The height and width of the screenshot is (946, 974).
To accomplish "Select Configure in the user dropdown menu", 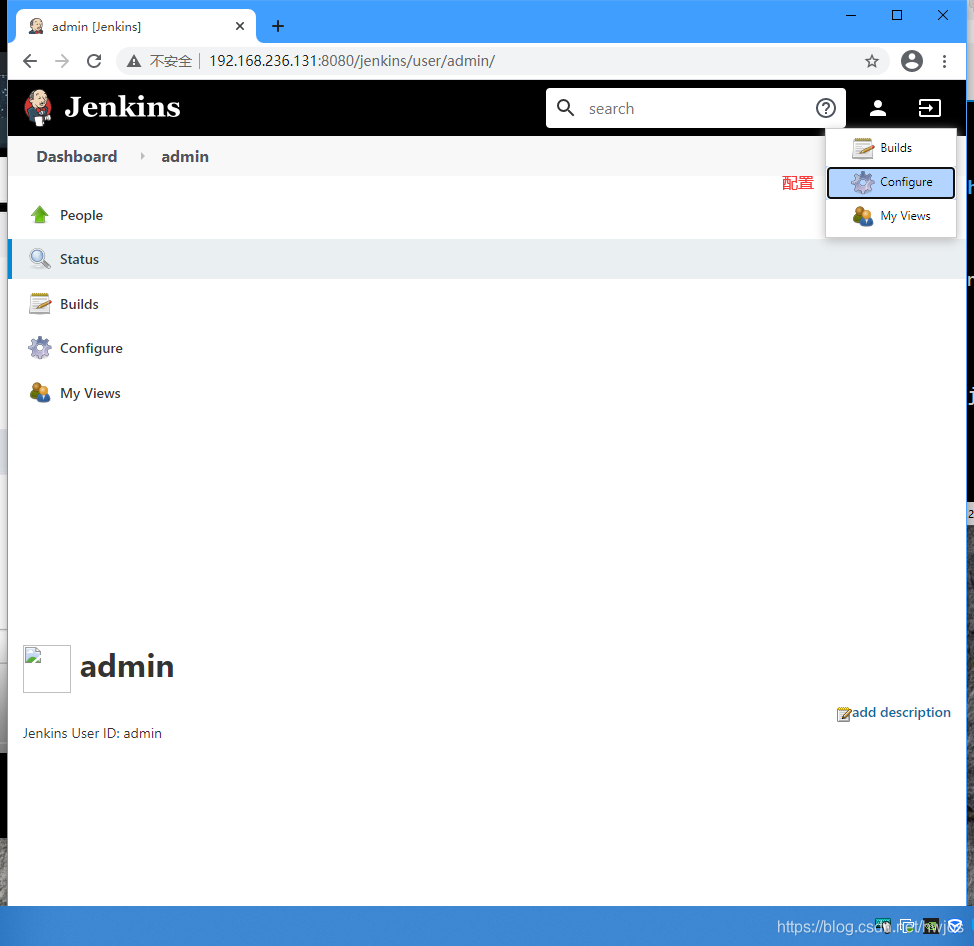I will point(891,183).
